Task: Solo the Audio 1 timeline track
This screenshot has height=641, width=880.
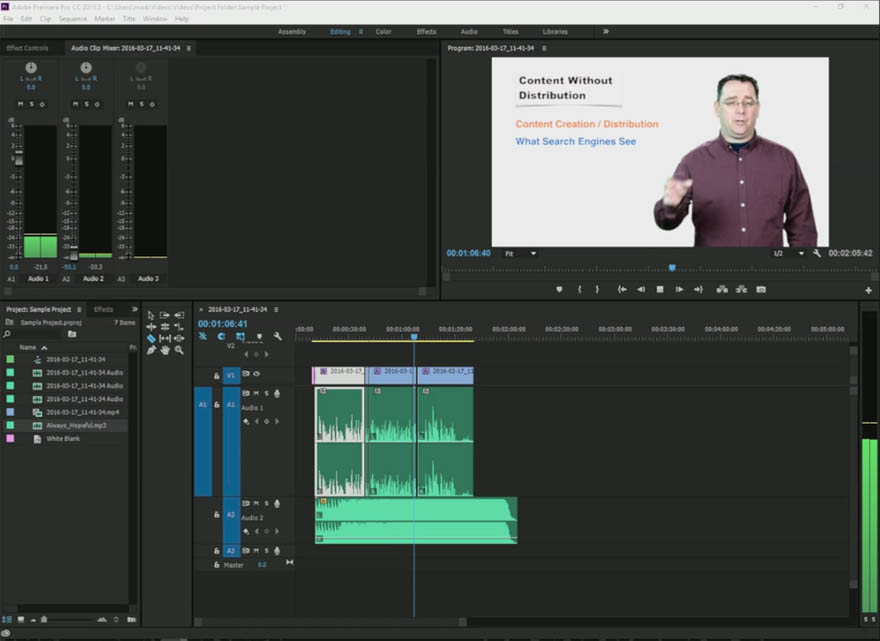Action: coord(267,393)
